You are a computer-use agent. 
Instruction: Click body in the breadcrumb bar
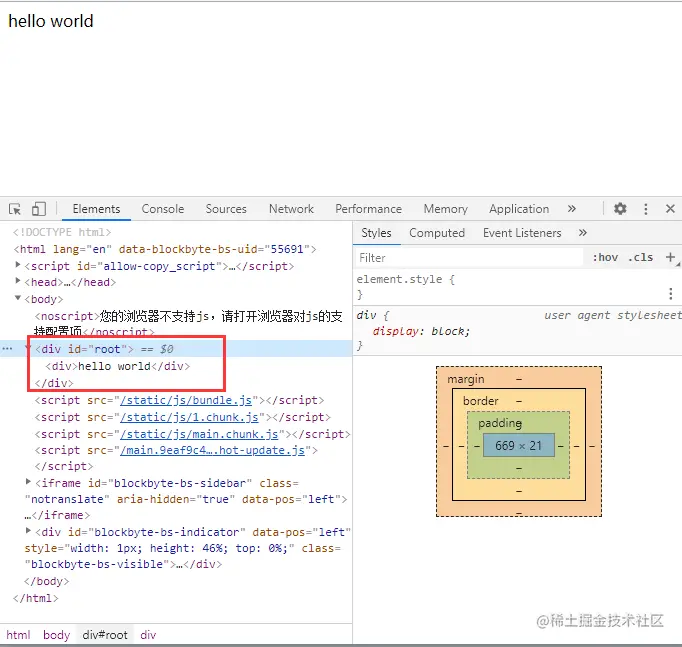pyautogui.click(x=57, y=635)
